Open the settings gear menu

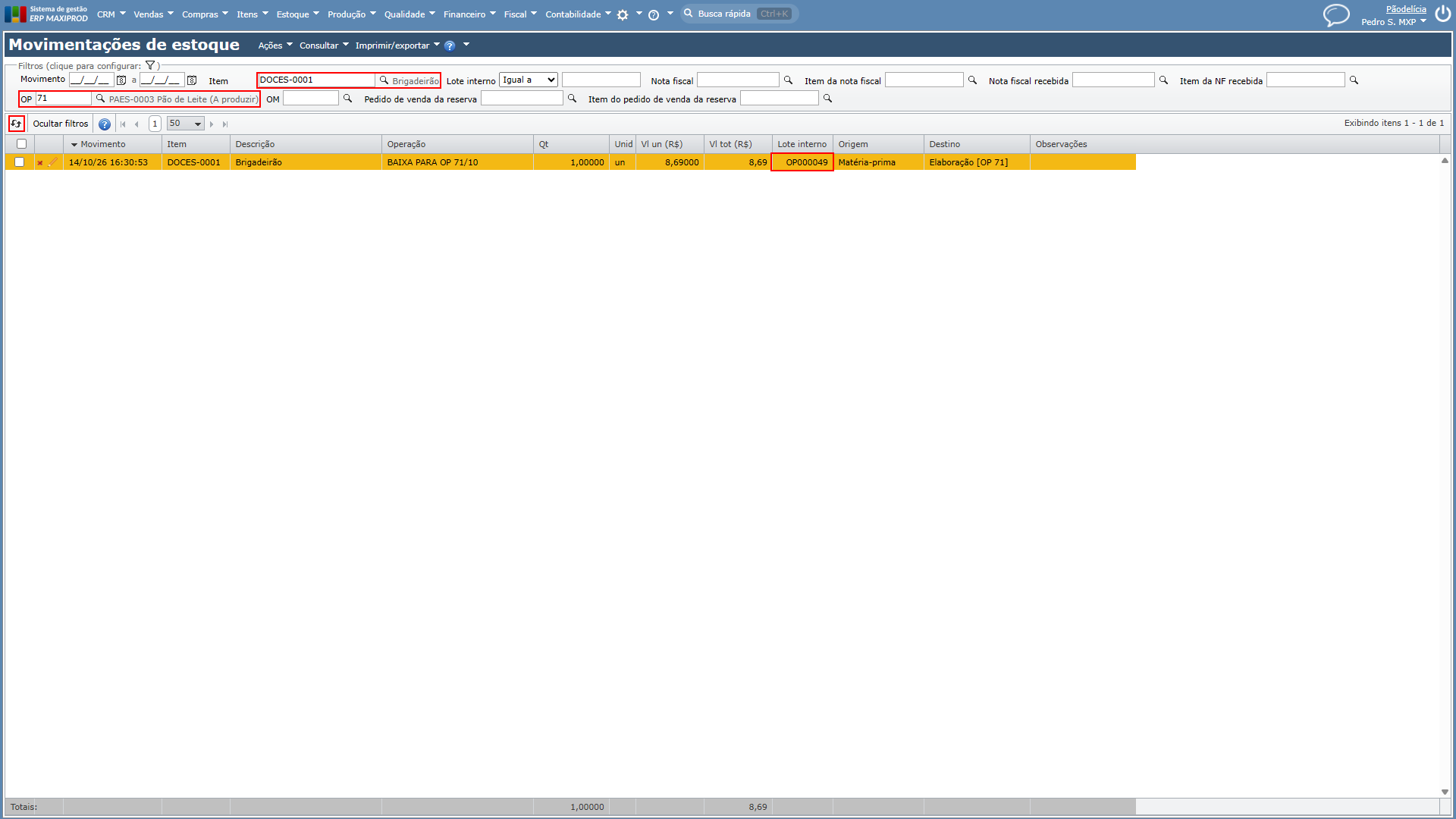point(623,15)
